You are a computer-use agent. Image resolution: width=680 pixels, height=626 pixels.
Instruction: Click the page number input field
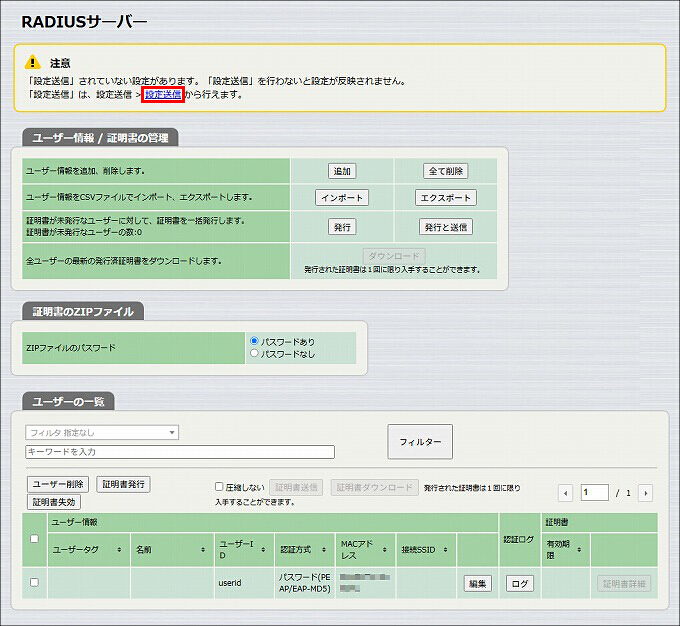click(x=595, y=492)
